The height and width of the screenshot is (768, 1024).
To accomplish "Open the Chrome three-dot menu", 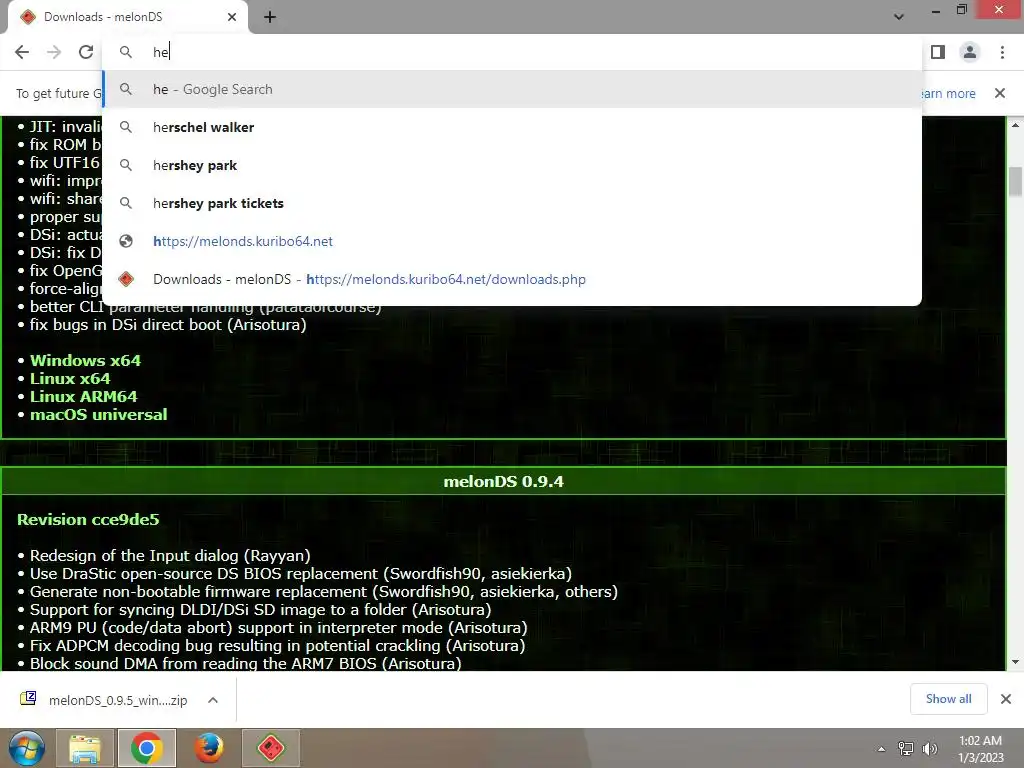I will click(1002, 52).
